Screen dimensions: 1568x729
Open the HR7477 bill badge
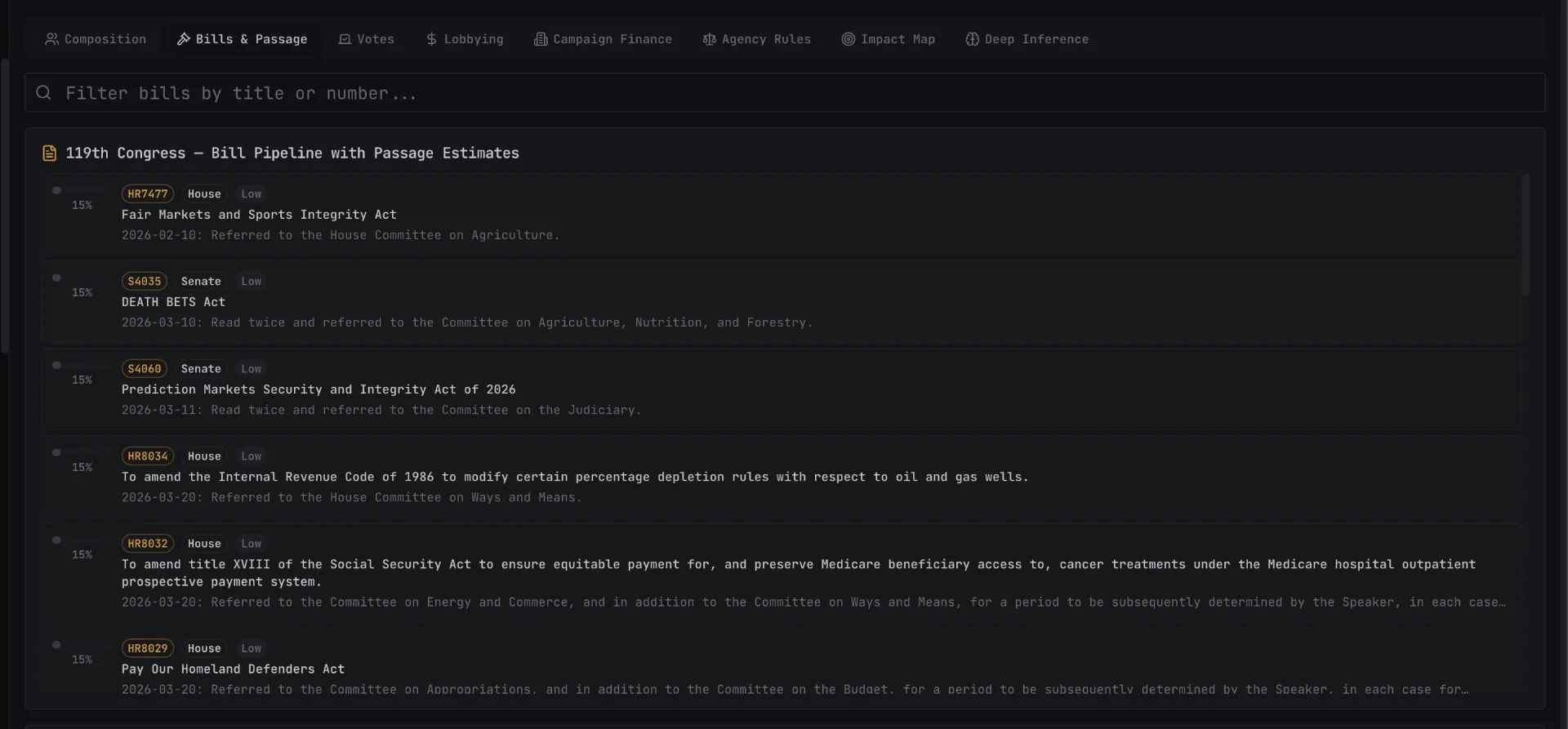[x=148, y=194]
